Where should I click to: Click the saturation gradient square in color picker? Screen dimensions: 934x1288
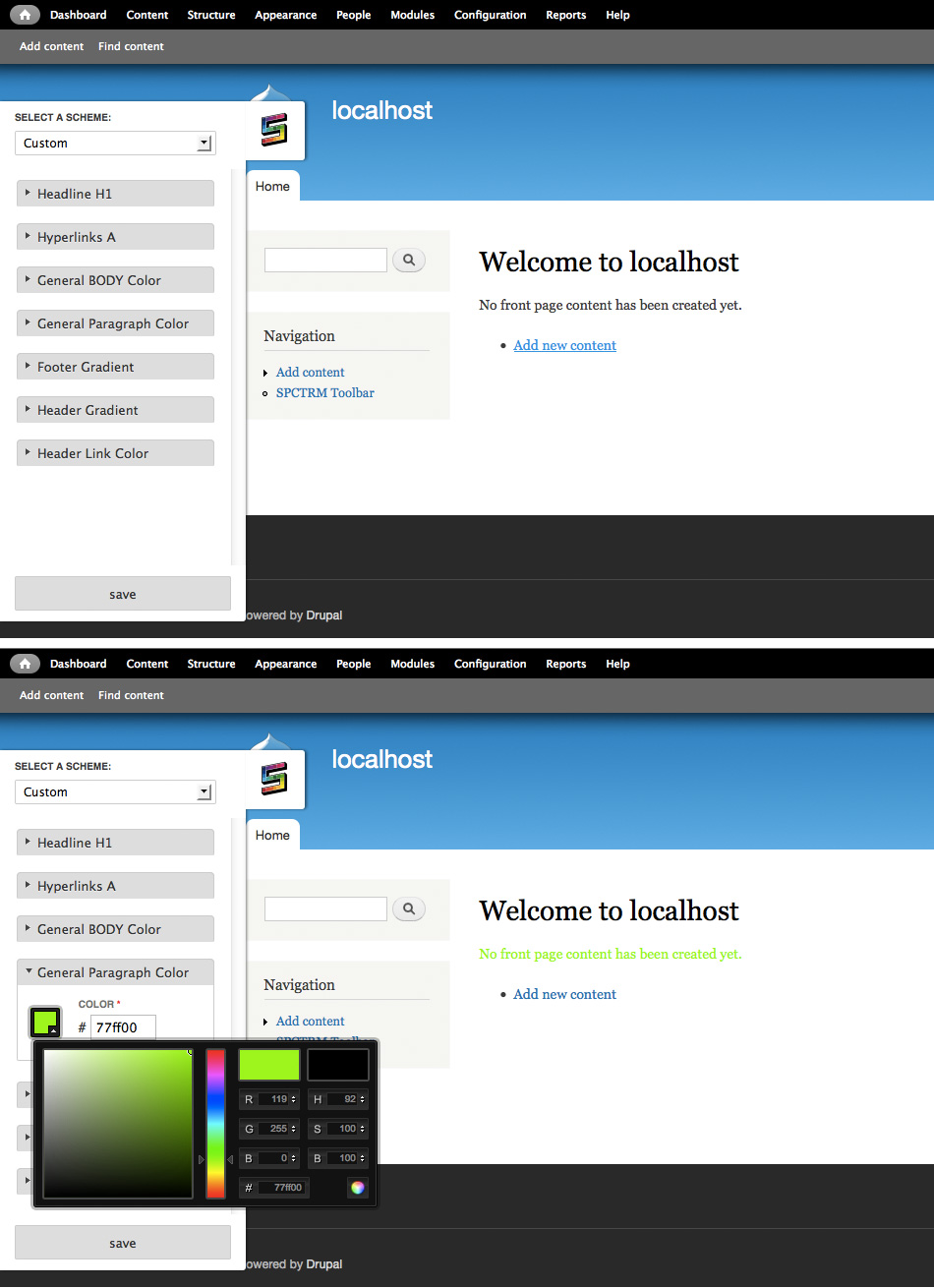coord(118,1123)
